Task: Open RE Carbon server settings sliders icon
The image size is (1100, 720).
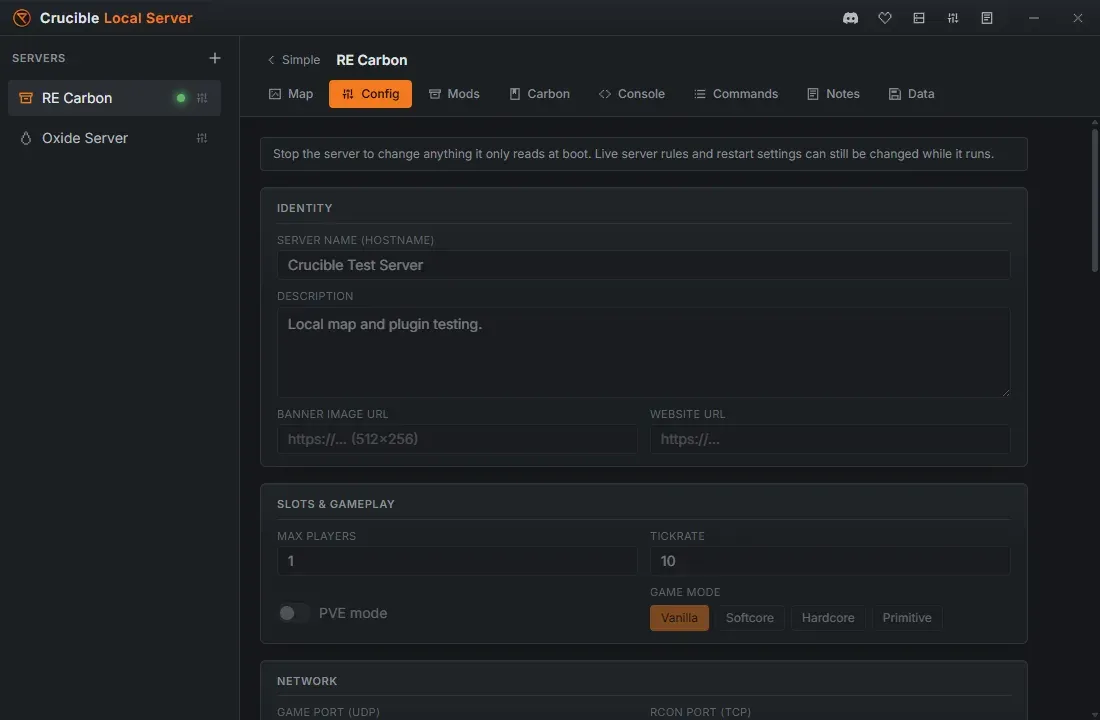Action: click(x=202, y=98)
